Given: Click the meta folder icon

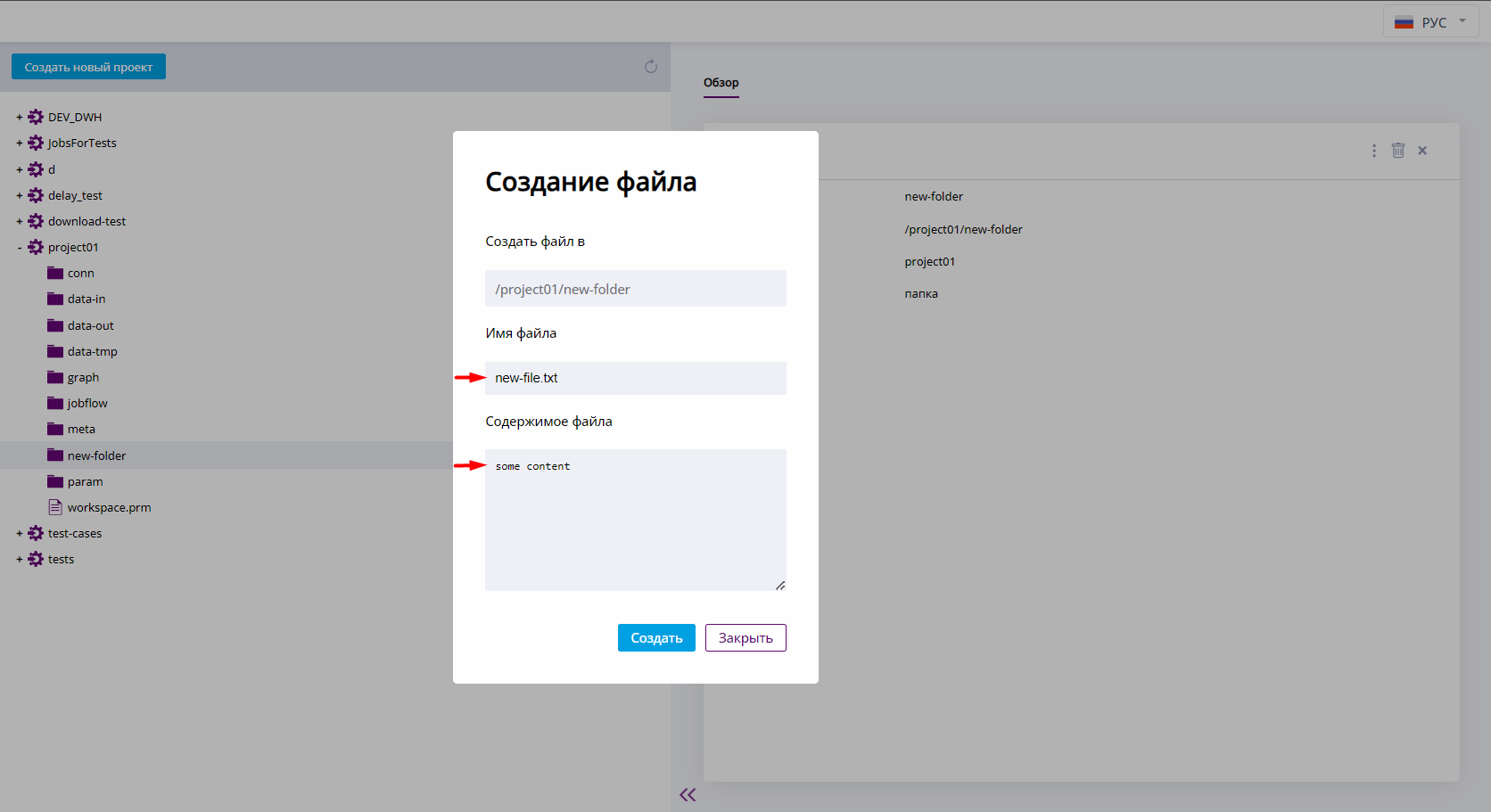Looking at the screenshot, I should tap(55, 429).
